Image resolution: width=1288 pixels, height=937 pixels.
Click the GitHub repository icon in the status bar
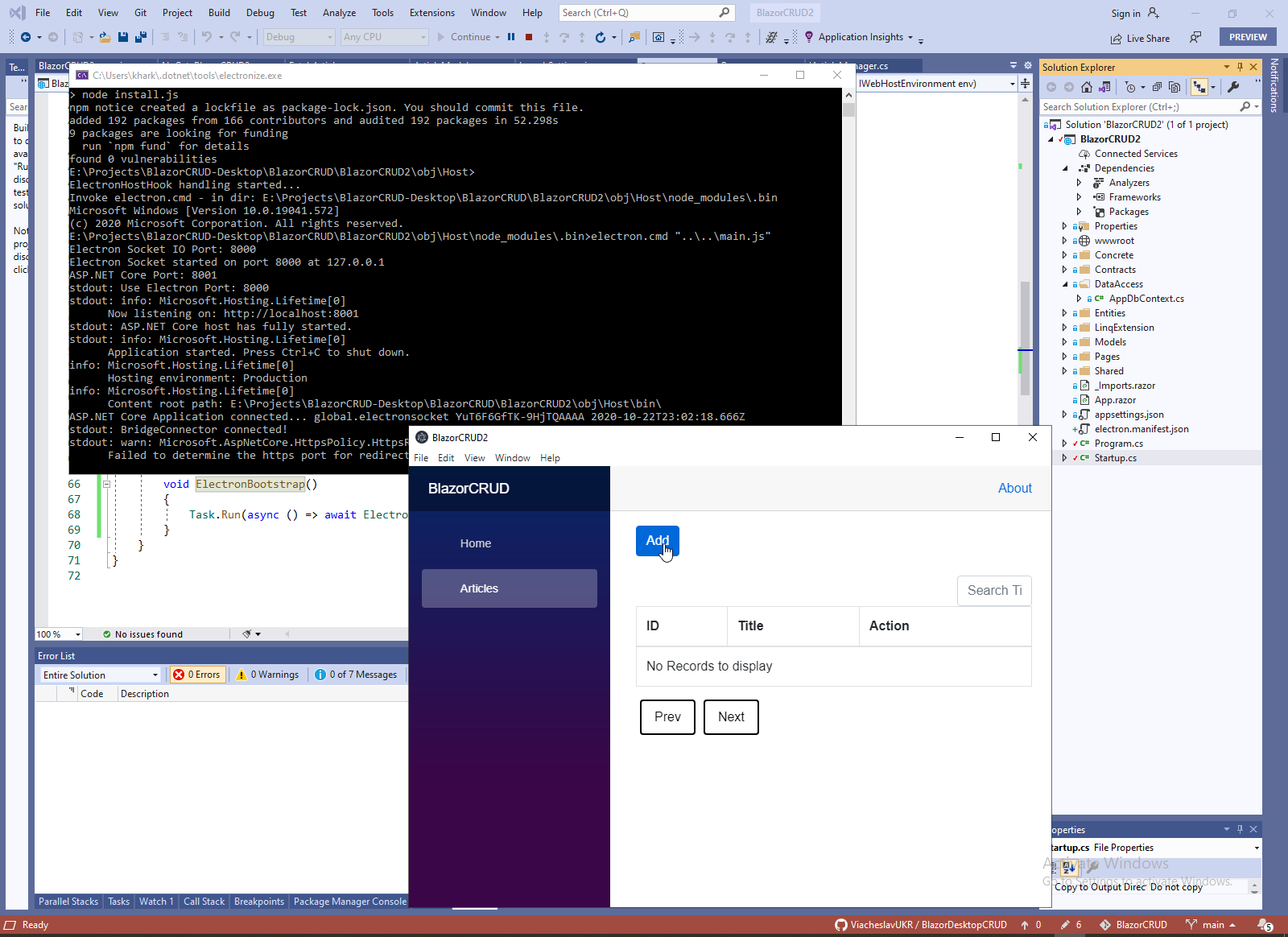point(840,925)
